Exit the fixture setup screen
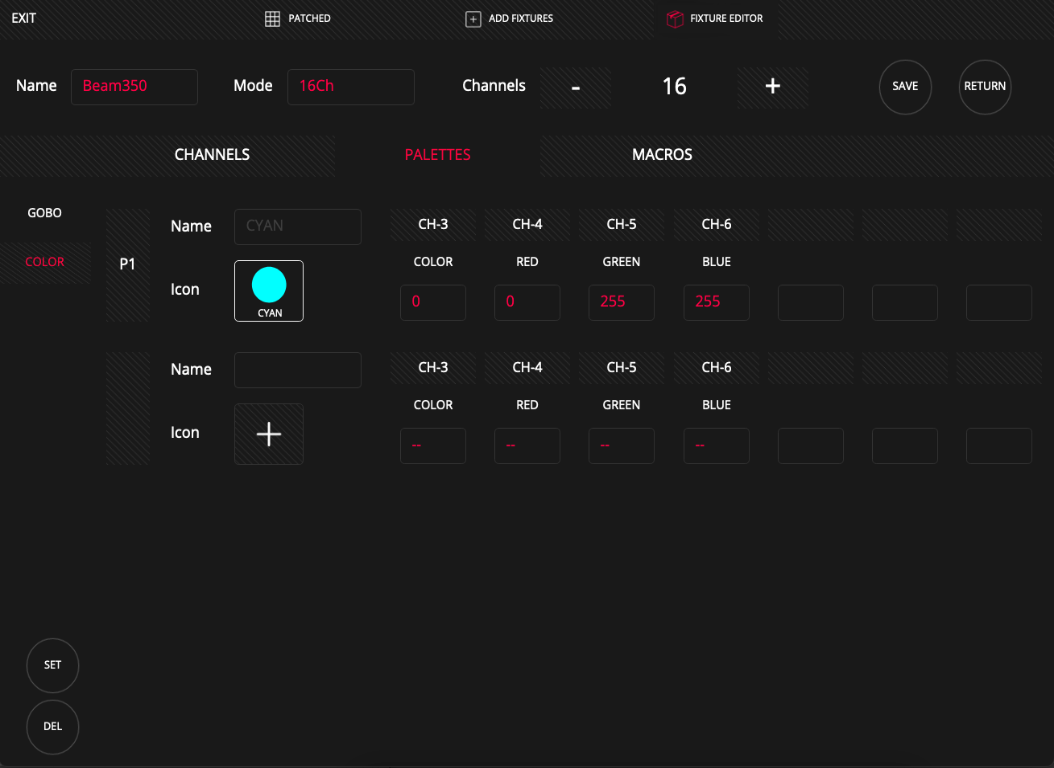This screenshot has height=768, width=1054. [x=24, y=19]
